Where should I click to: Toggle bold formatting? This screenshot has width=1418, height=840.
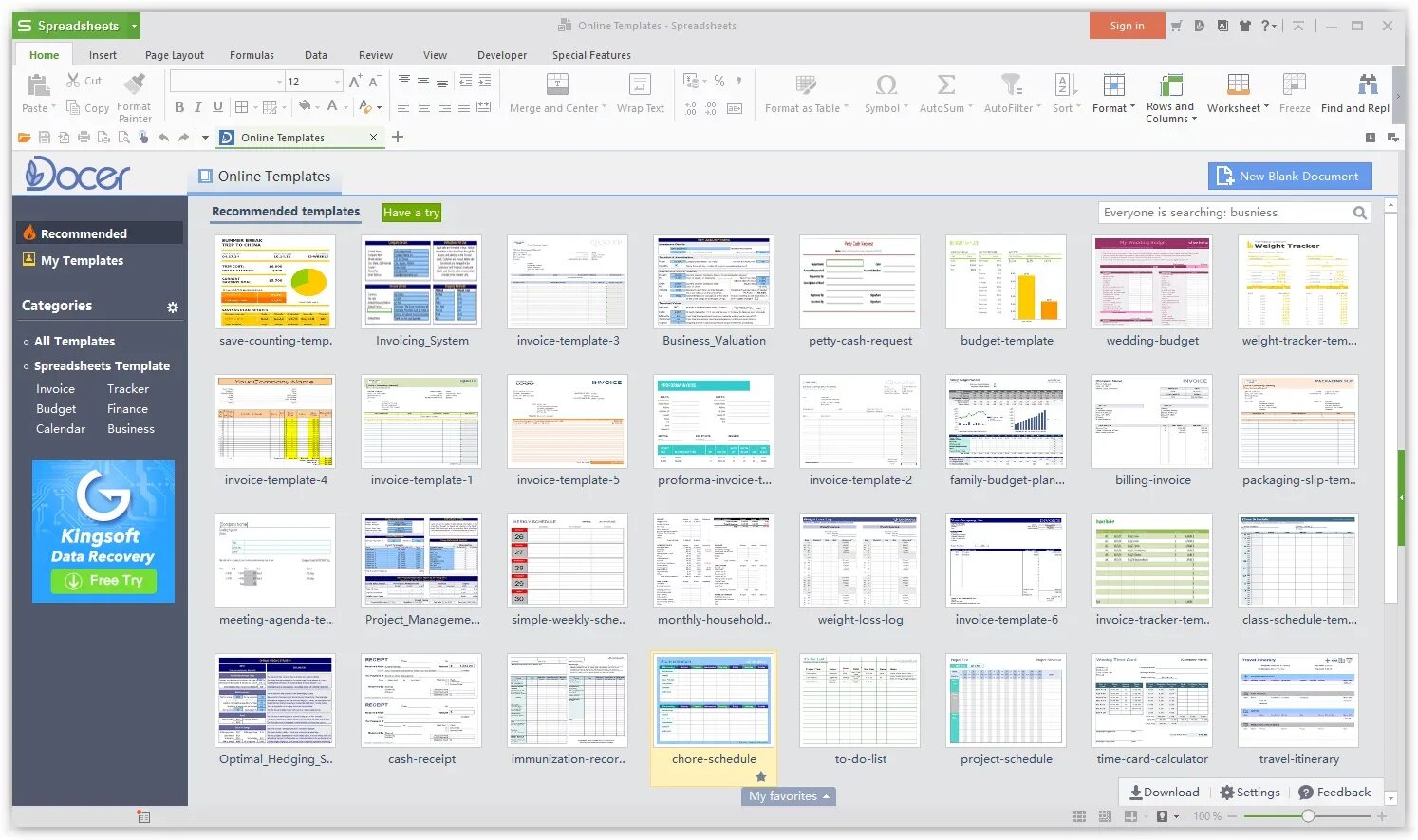(x=178, y=107)
